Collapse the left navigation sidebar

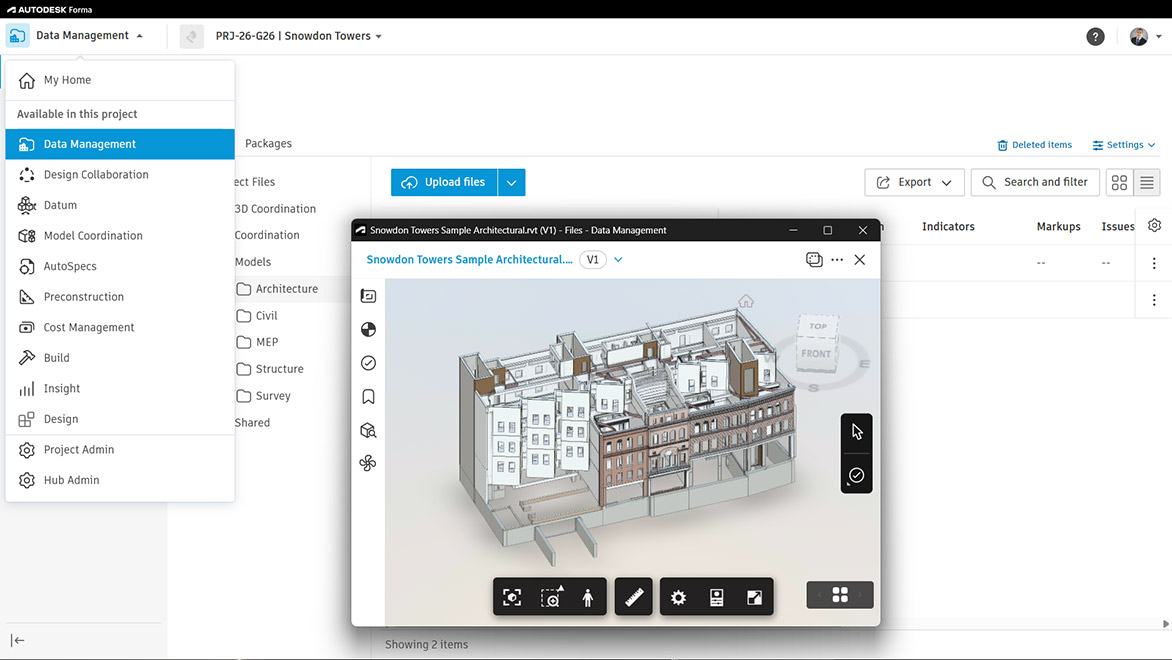coord(18,641)
